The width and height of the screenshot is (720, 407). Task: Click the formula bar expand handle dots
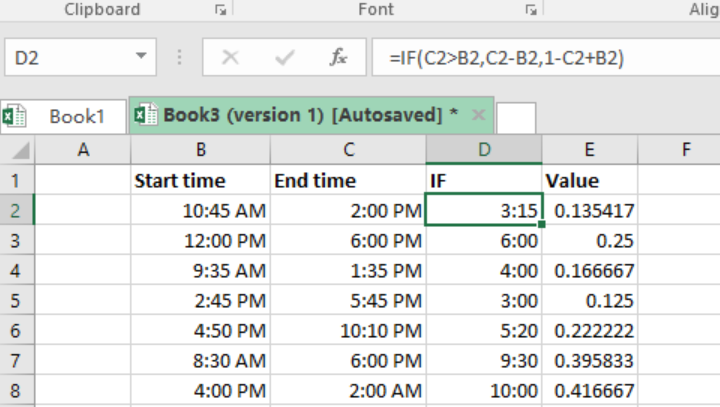179,57
